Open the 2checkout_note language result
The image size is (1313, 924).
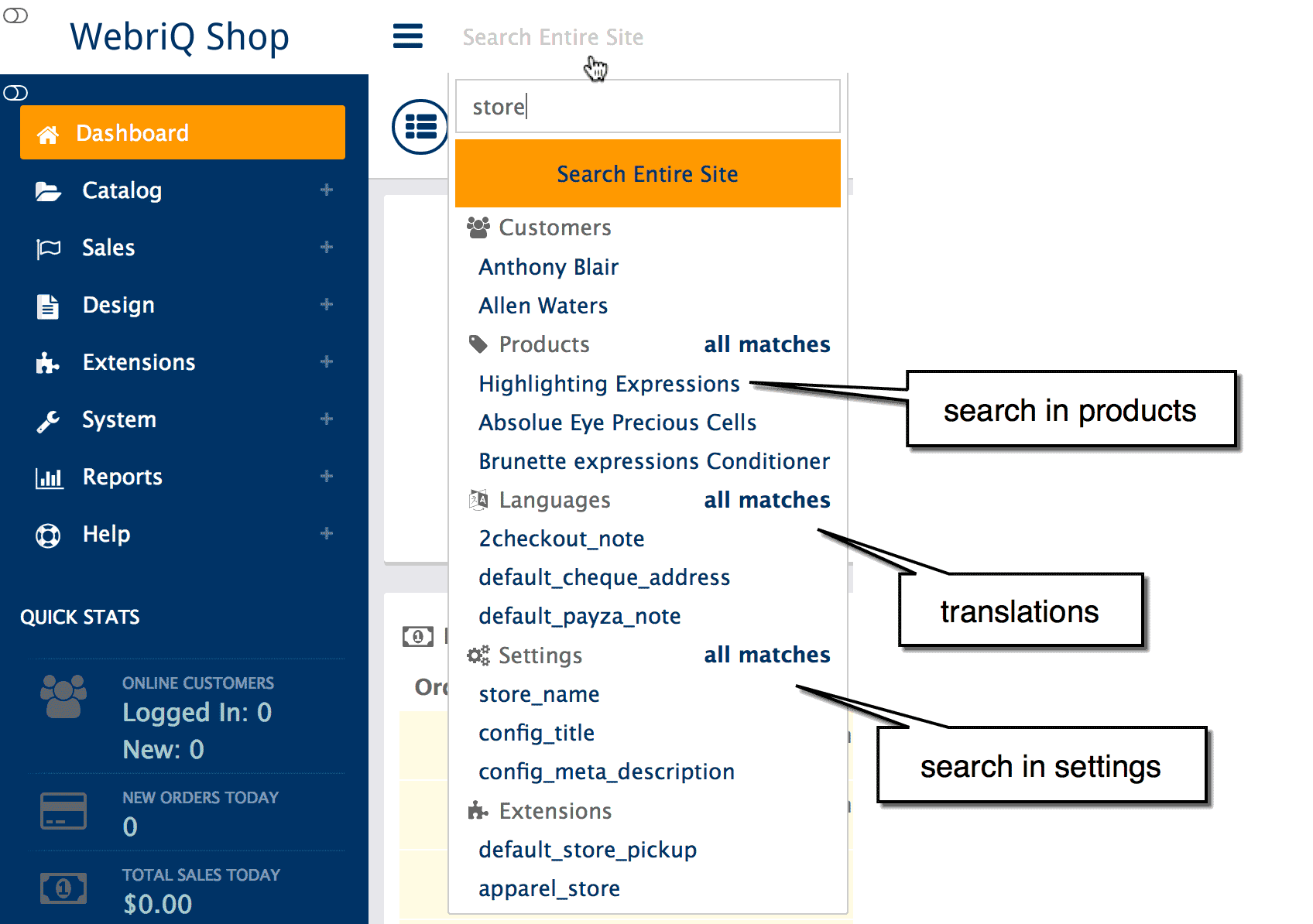click(x=562, y=539)
